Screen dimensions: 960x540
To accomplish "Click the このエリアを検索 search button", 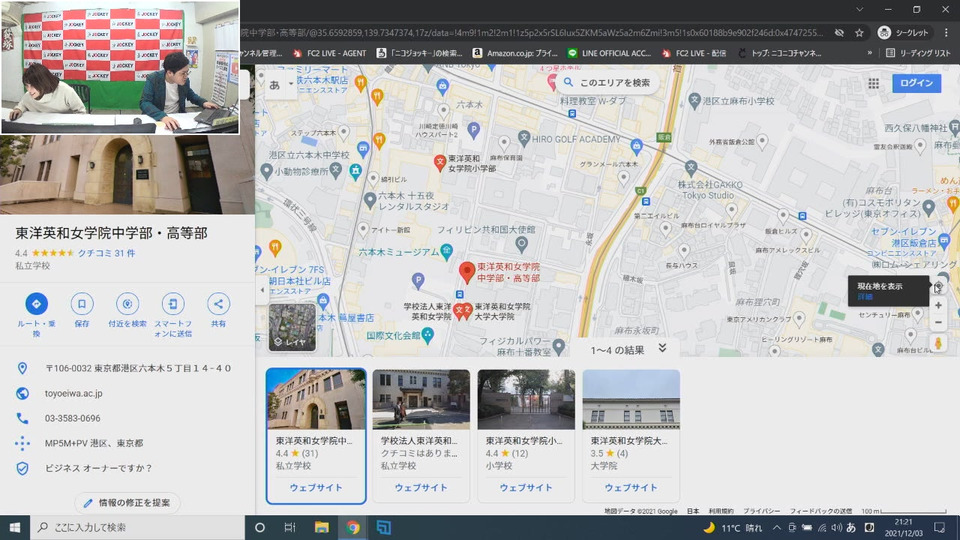I will pos(607,83).
